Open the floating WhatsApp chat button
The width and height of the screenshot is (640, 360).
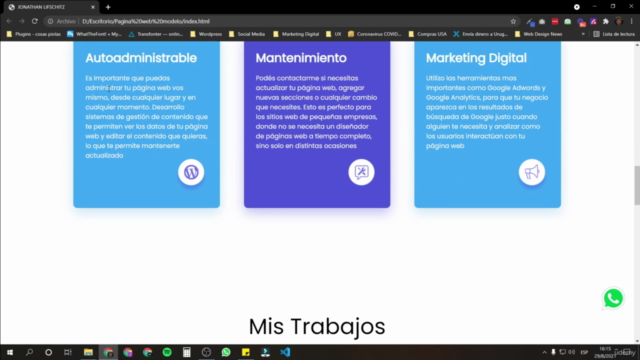(x=613, y=298)
